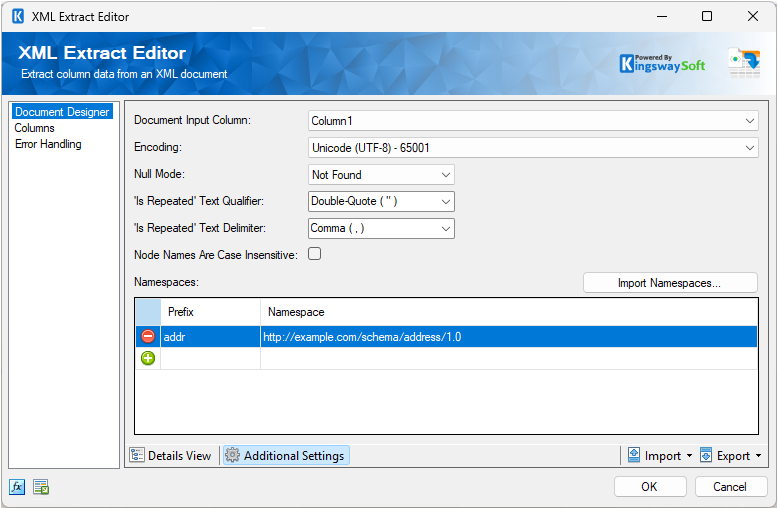Viewport: 778px width, 508px height.
Task: Open the Null Mode dropdown
Action: (x=381, y=175)
